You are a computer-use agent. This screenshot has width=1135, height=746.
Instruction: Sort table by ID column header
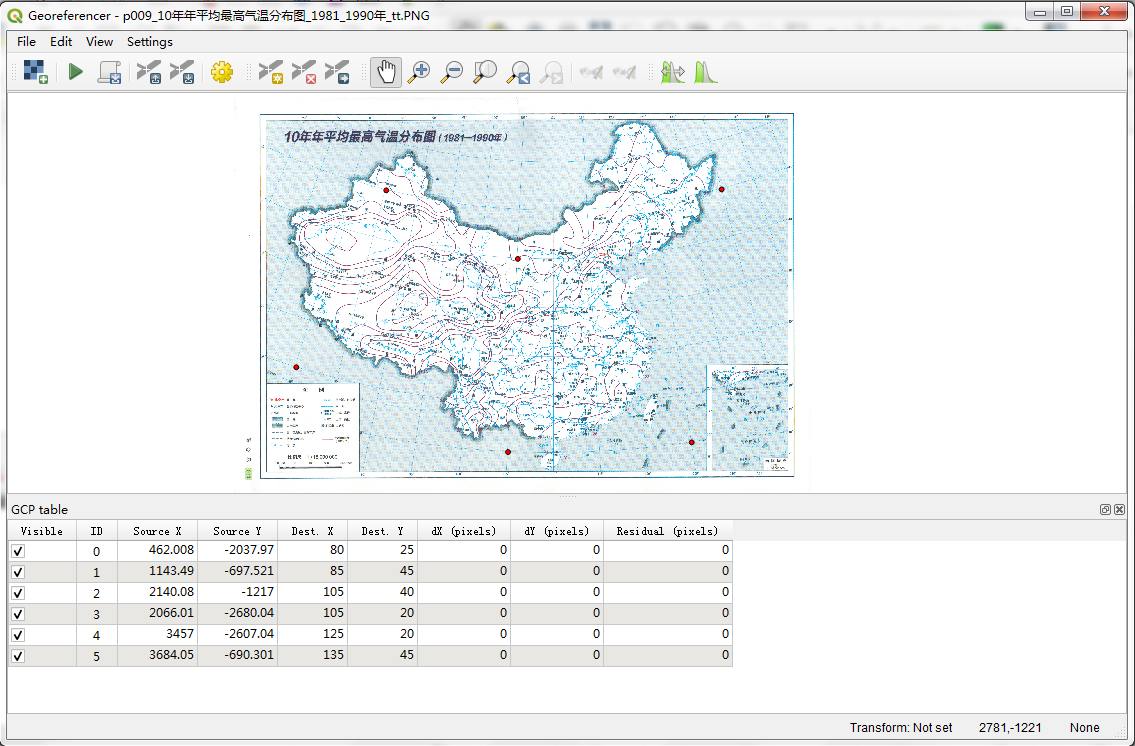tap(97, 531)
